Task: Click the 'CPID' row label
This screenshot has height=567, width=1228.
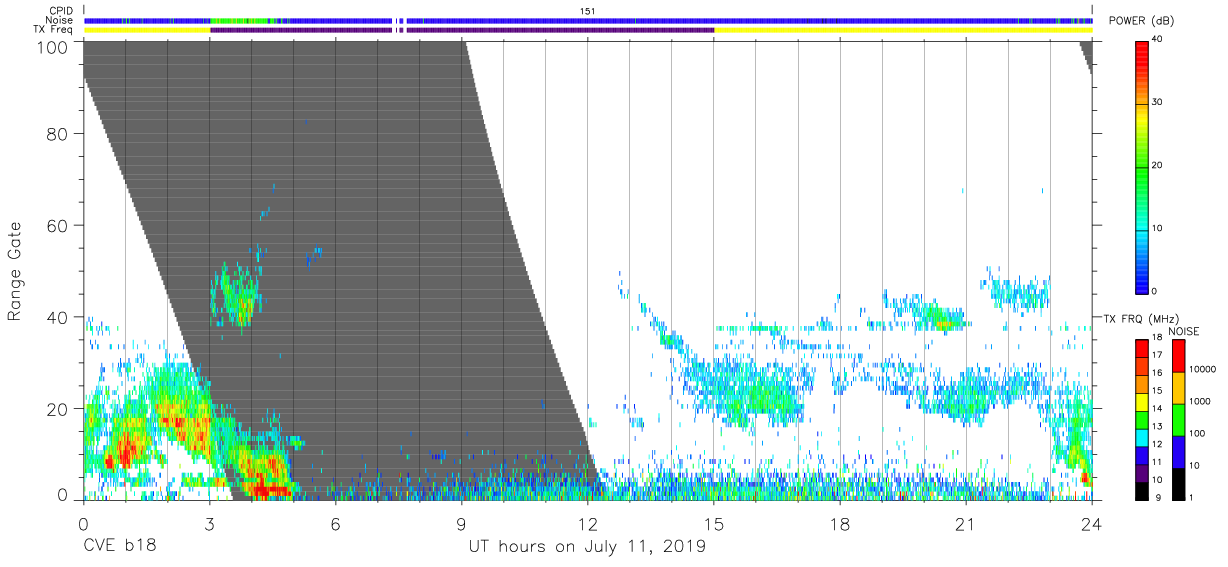Action: point(62,10)
